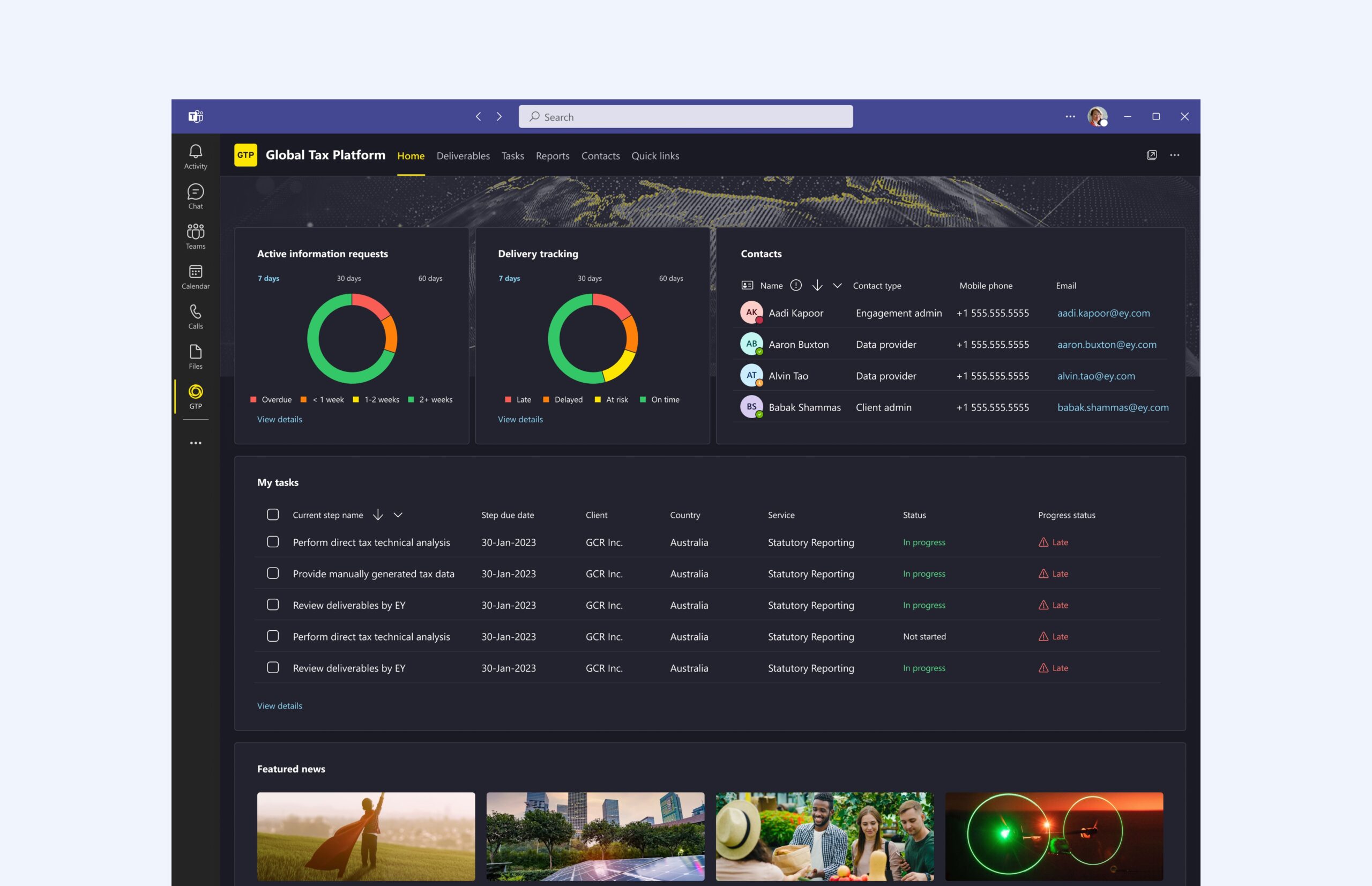Switch to the Deliverables tab
Screen dimensions: 1372x886
pos(463,156)
